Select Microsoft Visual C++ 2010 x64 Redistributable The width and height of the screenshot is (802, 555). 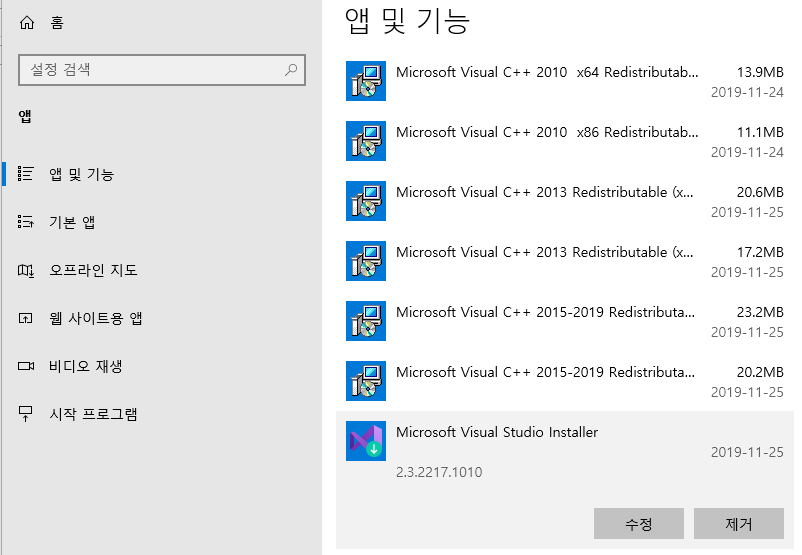pos(565,81)
